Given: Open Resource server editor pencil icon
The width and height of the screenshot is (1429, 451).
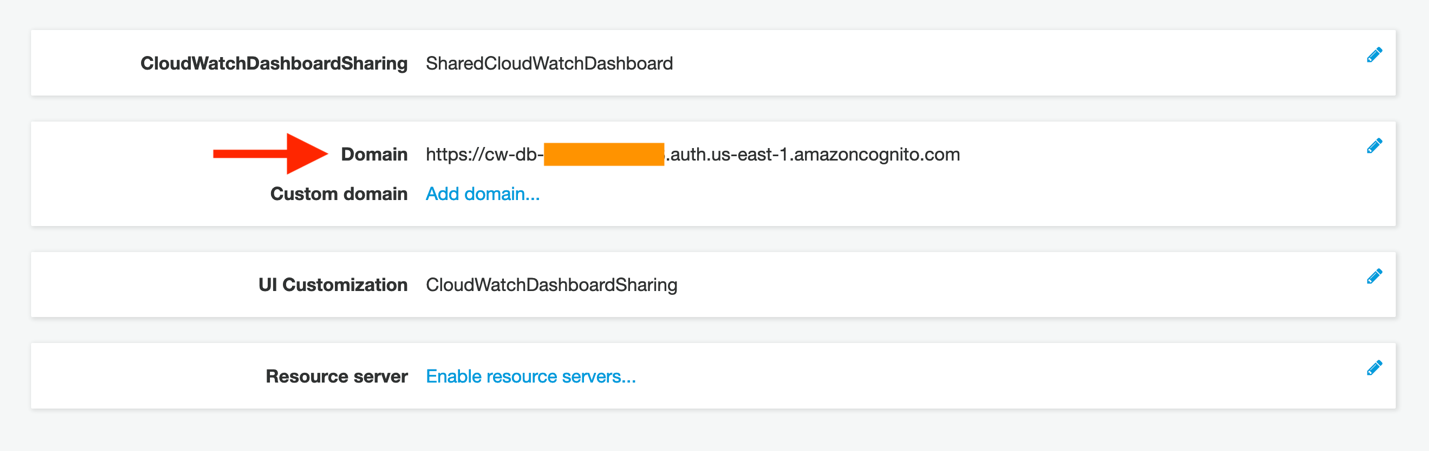Looking at the screenshot, I should click(x=1374, y=368).
